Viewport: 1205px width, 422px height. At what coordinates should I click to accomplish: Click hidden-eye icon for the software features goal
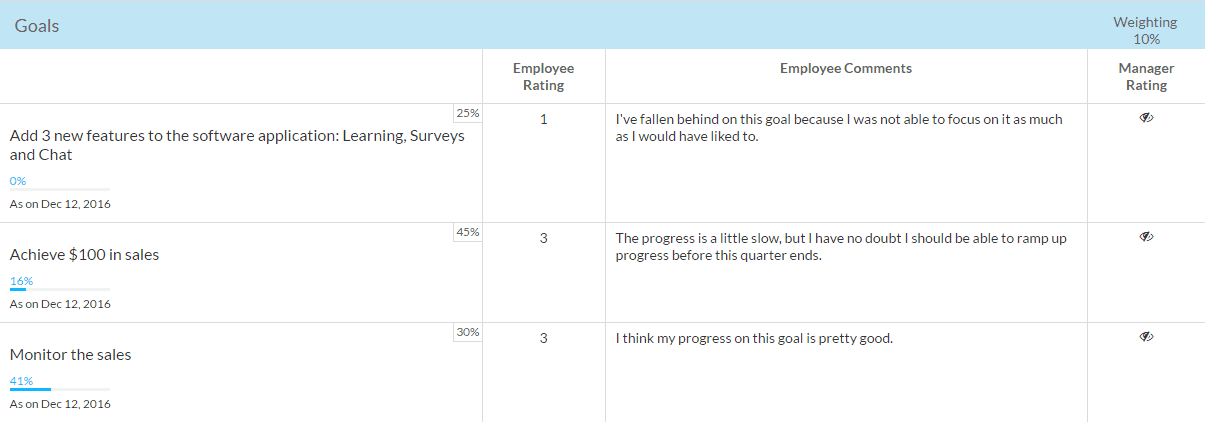(1146, 118)
